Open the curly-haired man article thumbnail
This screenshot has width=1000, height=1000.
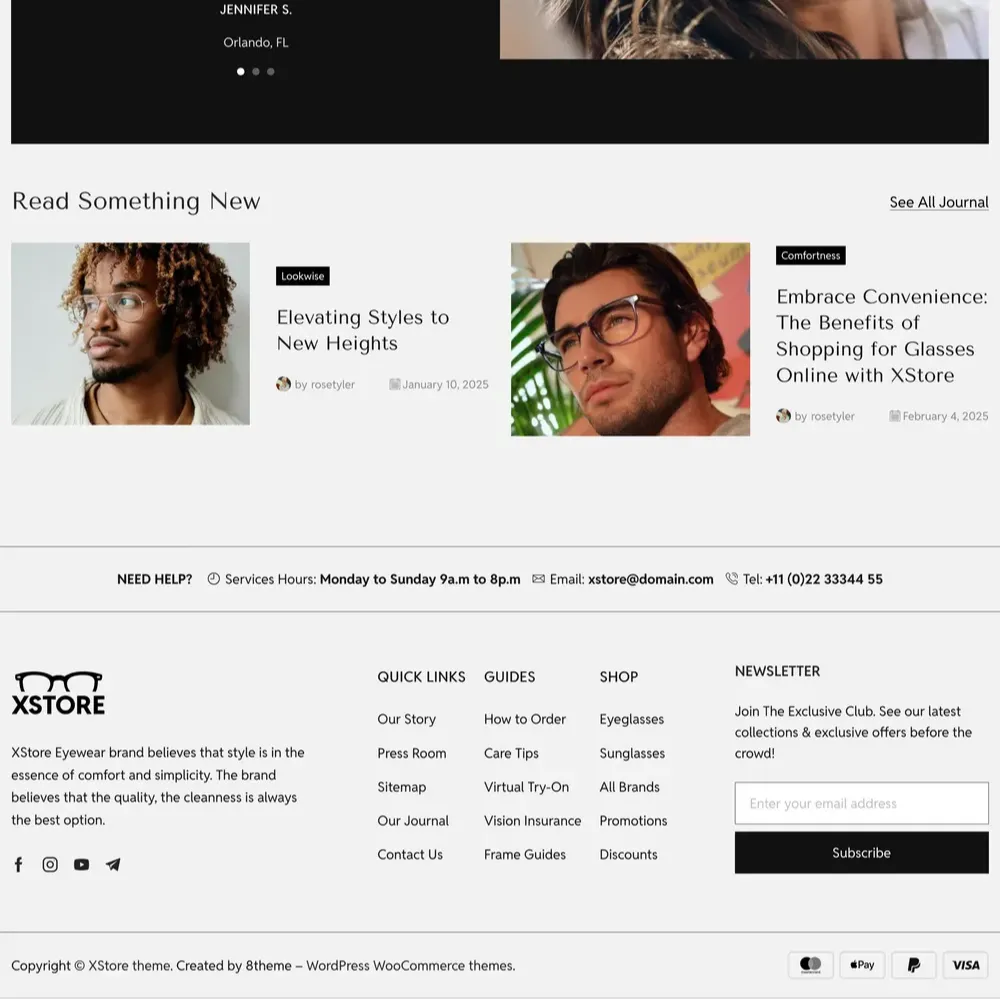pos(131,334)
